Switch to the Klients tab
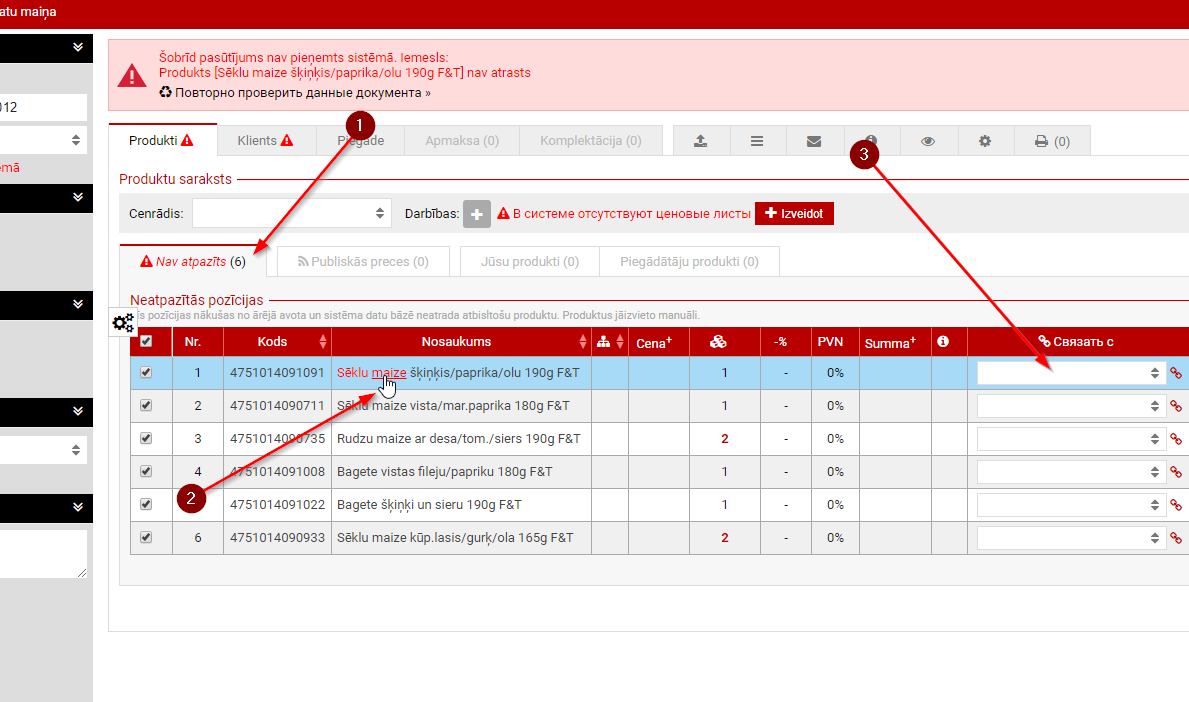Screen dimensions: 1189x702 pos(264,141)
